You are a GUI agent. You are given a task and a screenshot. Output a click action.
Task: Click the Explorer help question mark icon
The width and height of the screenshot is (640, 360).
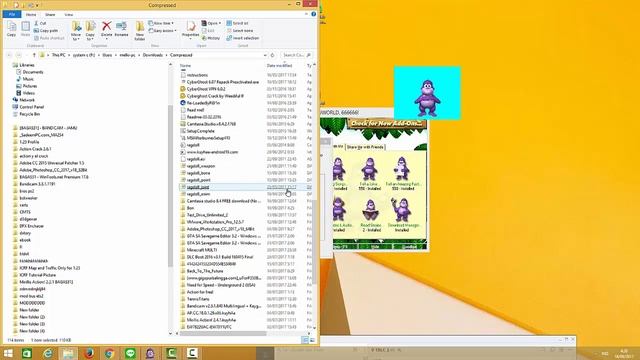point(313,14)
